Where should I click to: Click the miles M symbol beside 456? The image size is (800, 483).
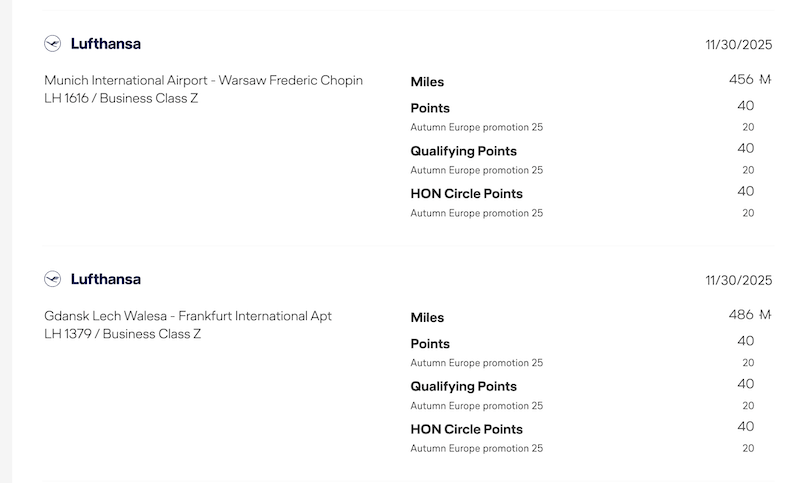click(765, 80)
